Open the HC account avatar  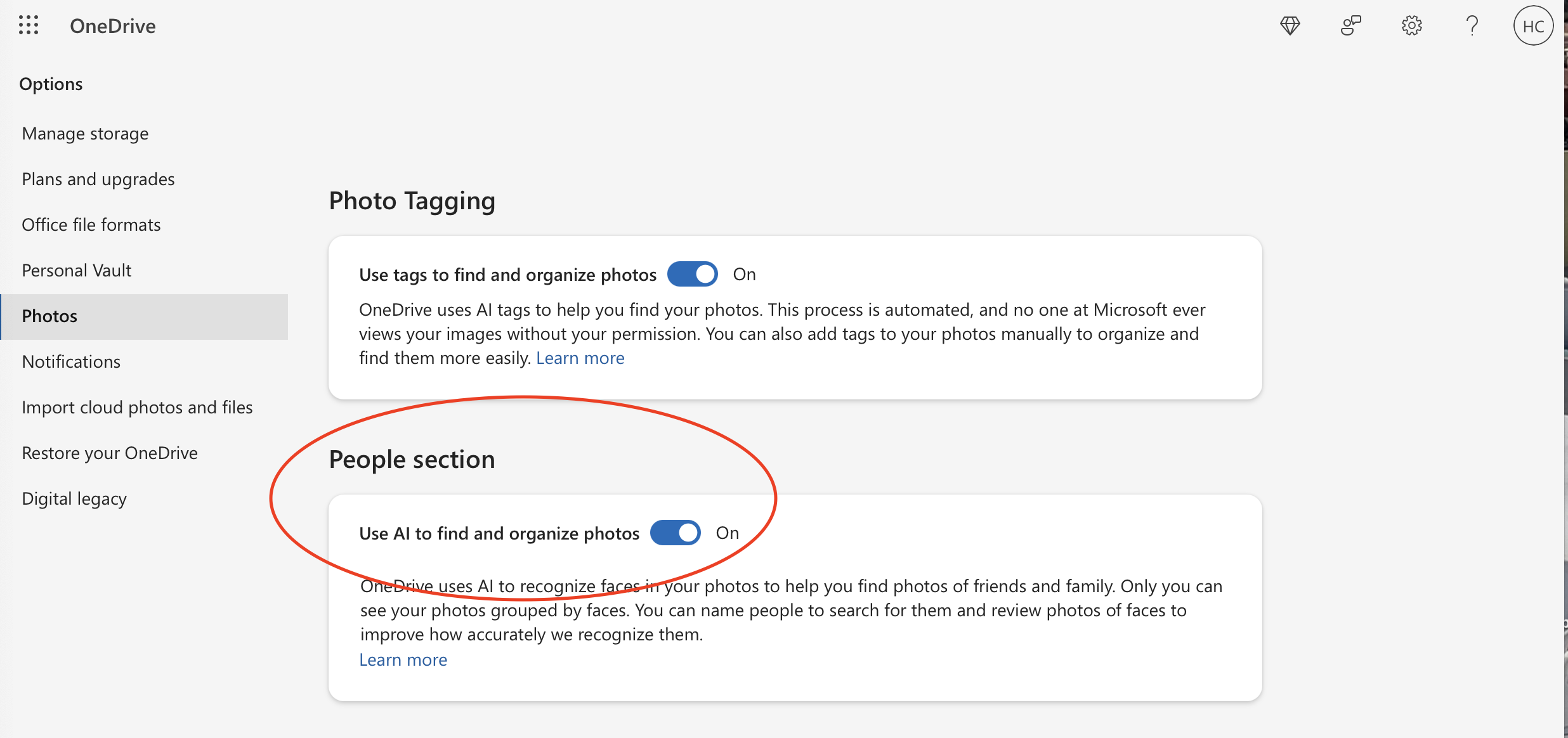click(1533, 26)
